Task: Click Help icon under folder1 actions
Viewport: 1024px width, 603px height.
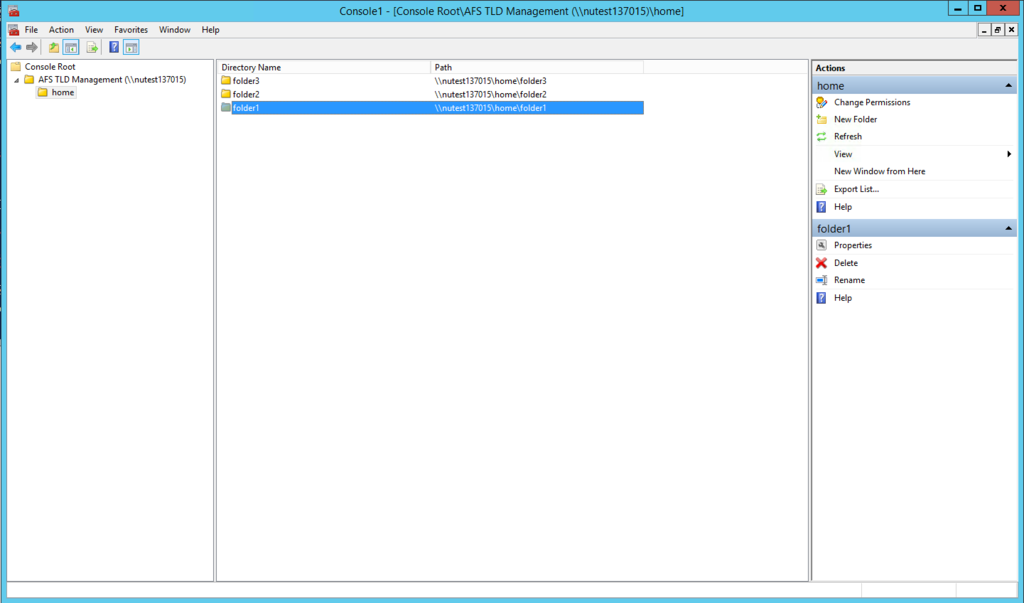Action: (x=822, y=297)
